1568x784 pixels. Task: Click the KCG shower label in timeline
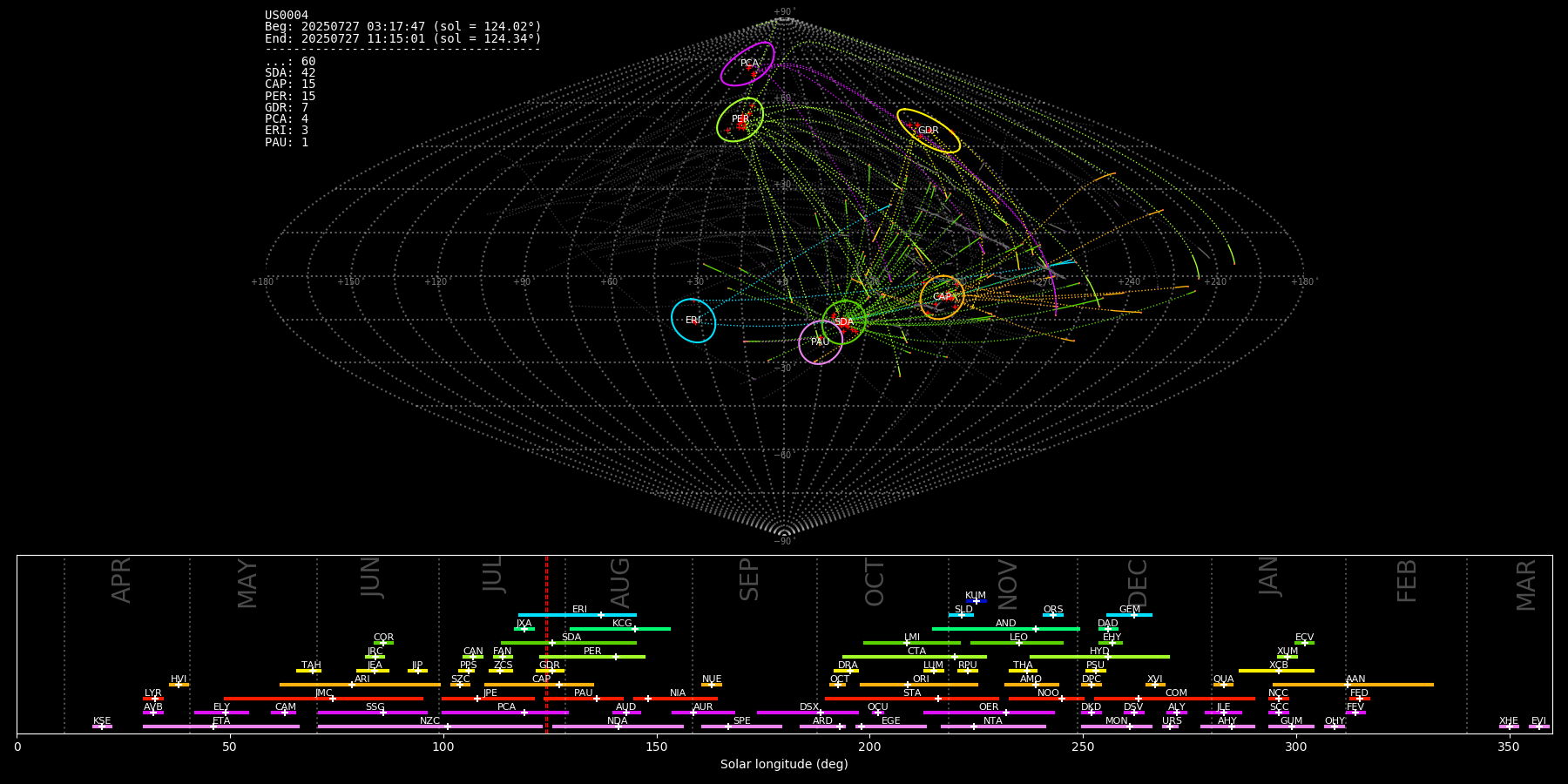point(622,624)
